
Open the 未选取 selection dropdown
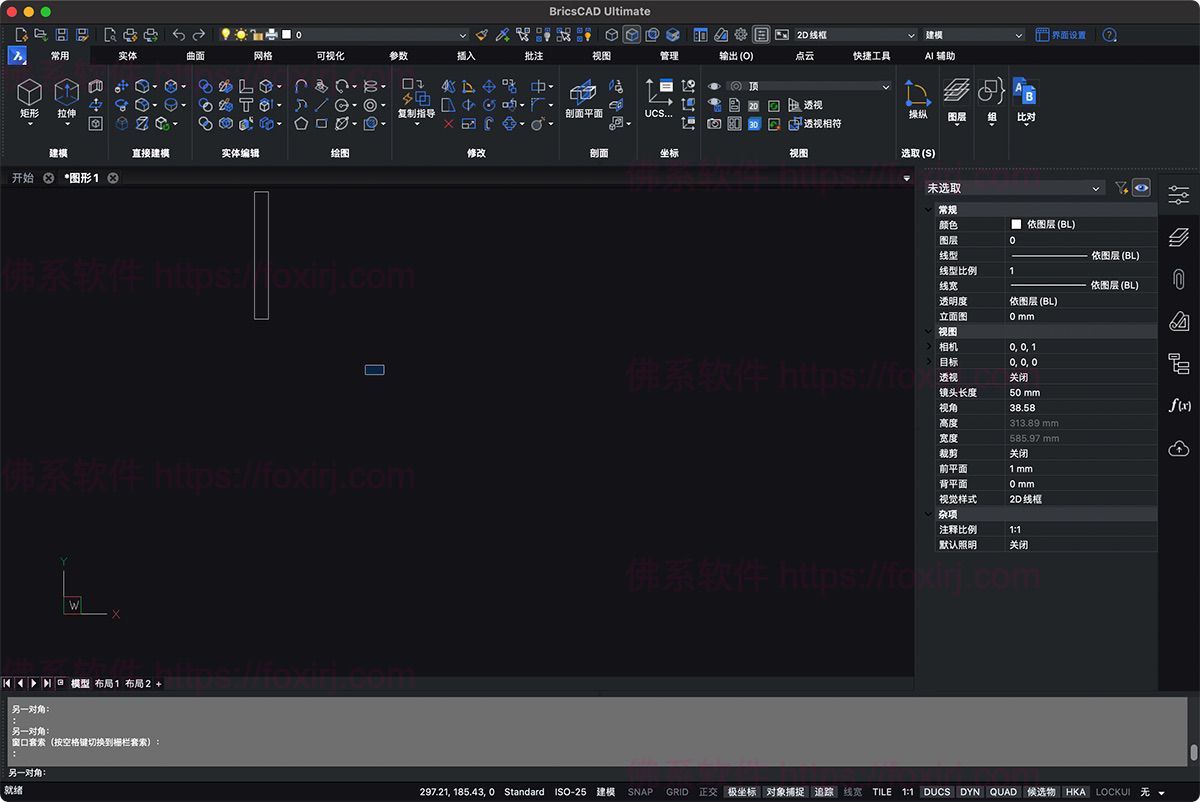pyautogui.click(x=1013, y=188)
